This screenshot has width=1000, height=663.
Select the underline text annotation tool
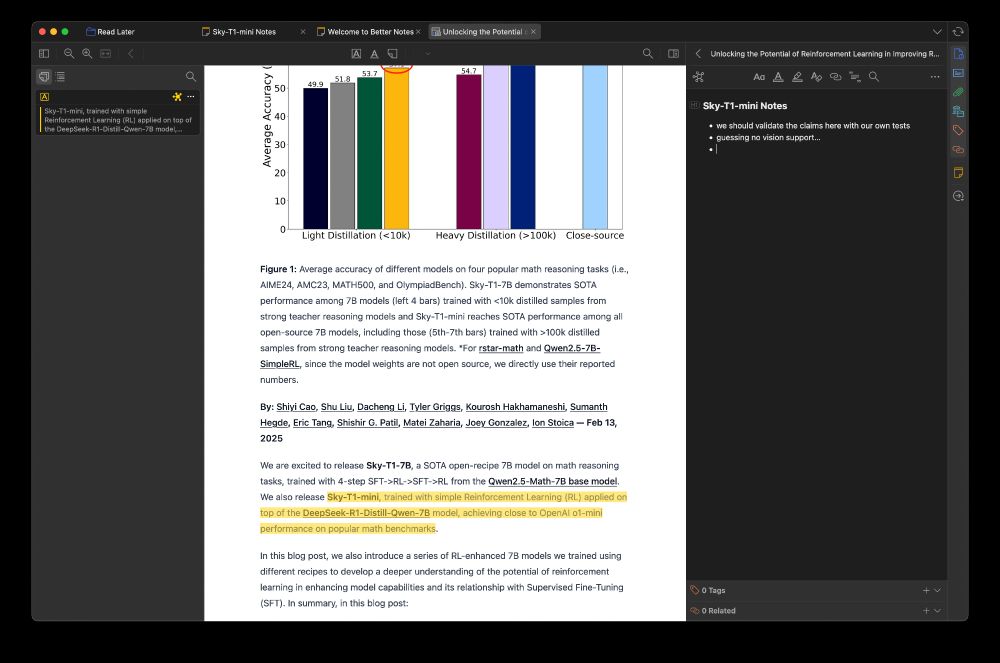pyautogui.click(x=374, y=54)
